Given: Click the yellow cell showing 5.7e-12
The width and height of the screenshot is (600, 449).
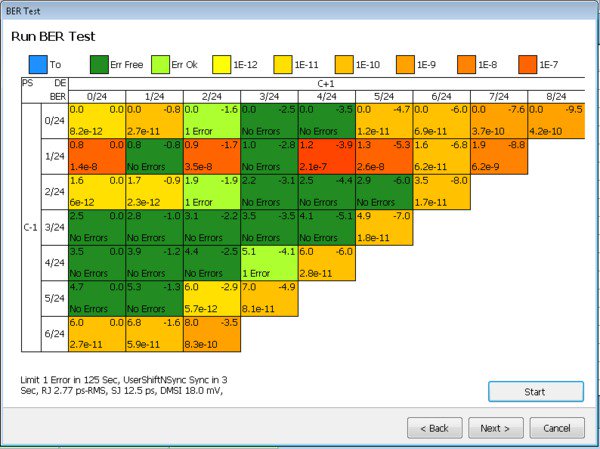Looking at the screenshot, I should click(211, 297).
